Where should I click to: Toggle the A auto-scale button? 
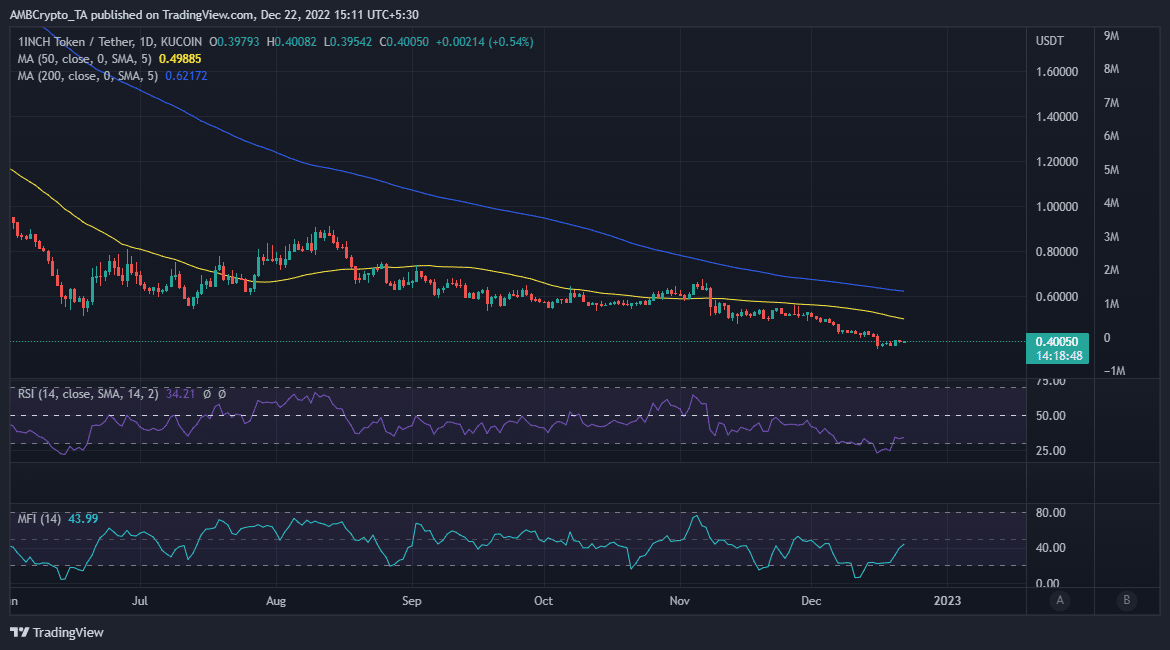click(x=1060, y=600)
